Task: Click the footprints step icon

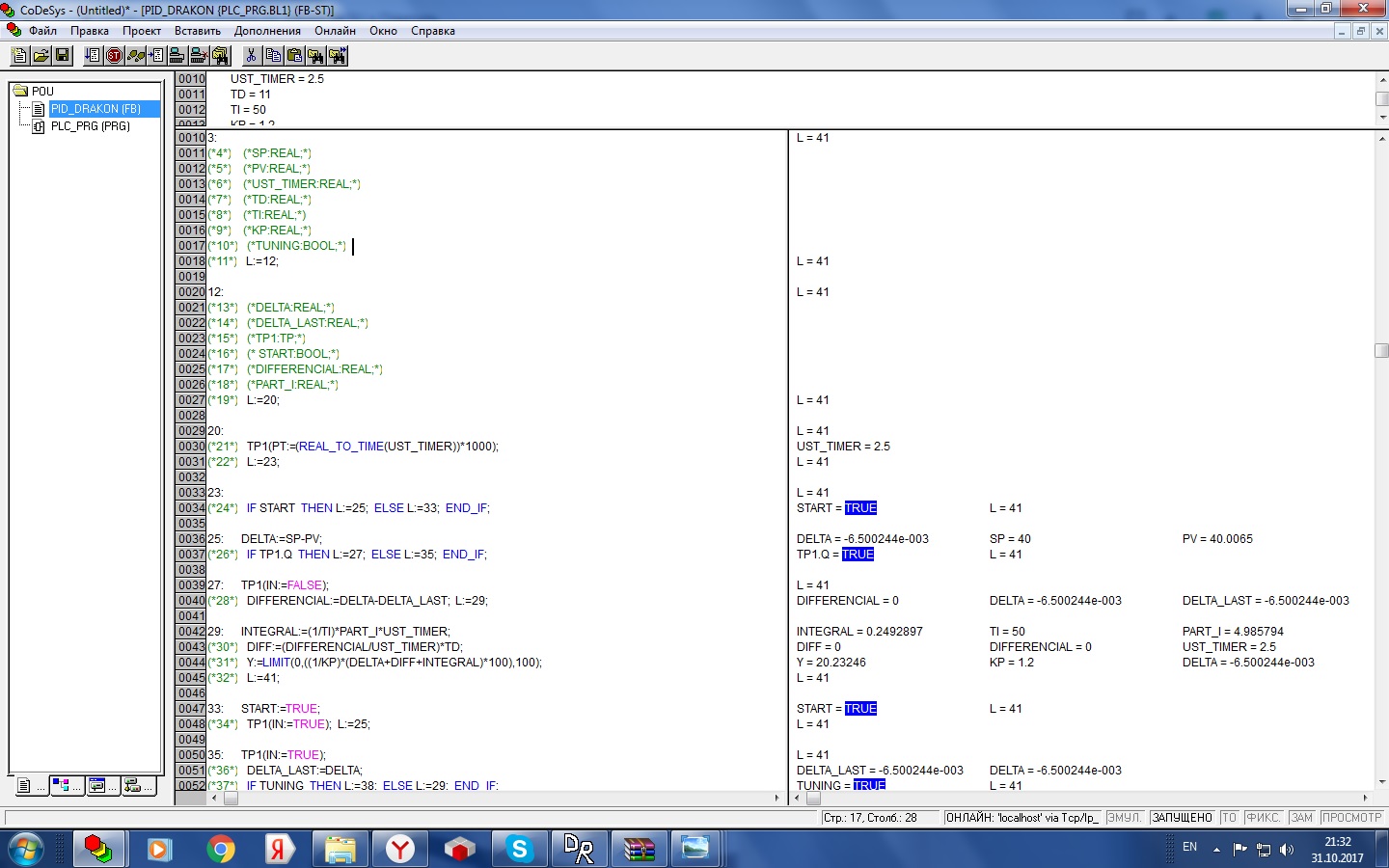Action: click(136, 56)
